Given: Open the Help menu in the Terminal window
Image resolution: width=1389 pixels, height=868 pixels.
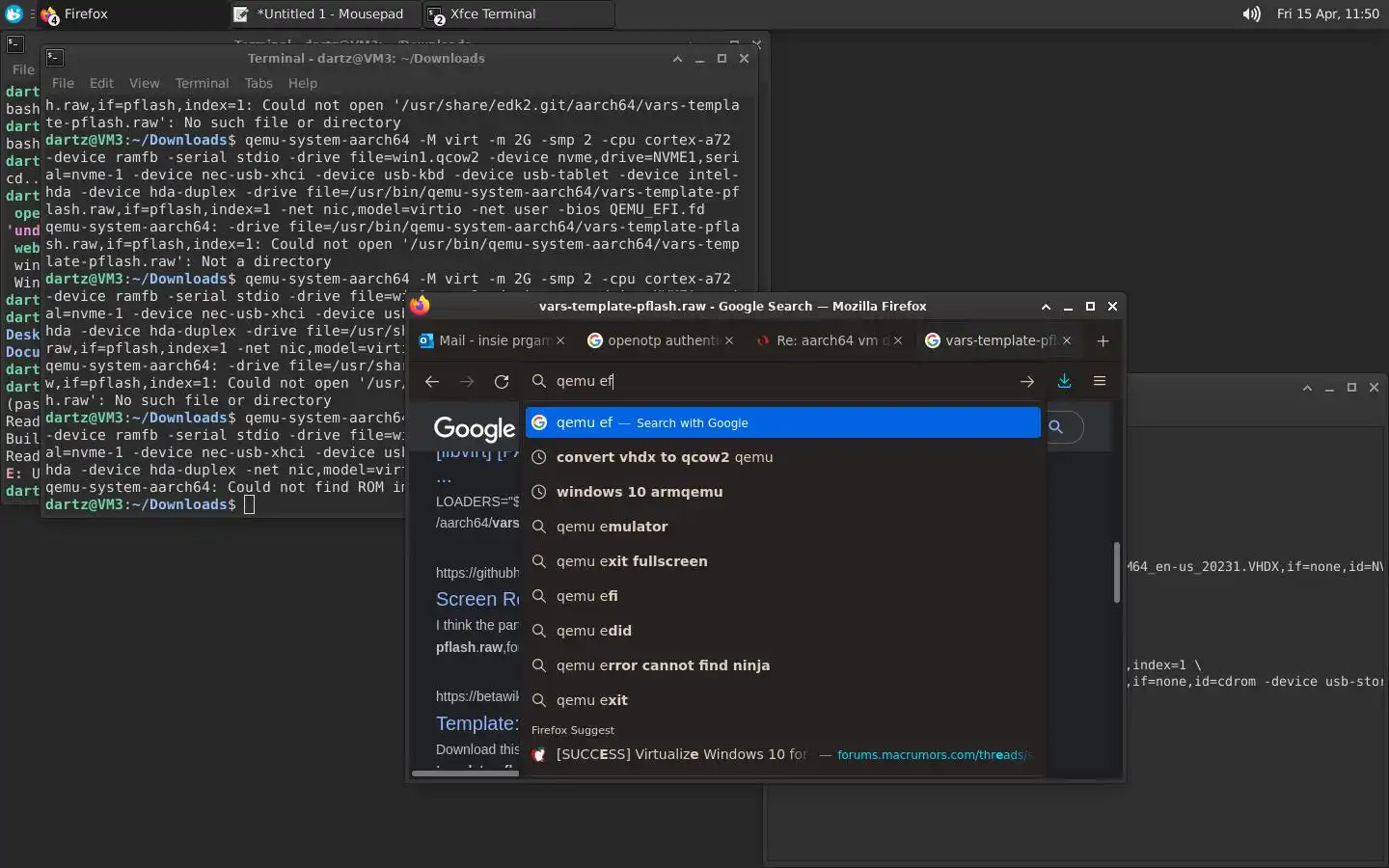Looking at the screenshot, I should (x=302, y=83).
